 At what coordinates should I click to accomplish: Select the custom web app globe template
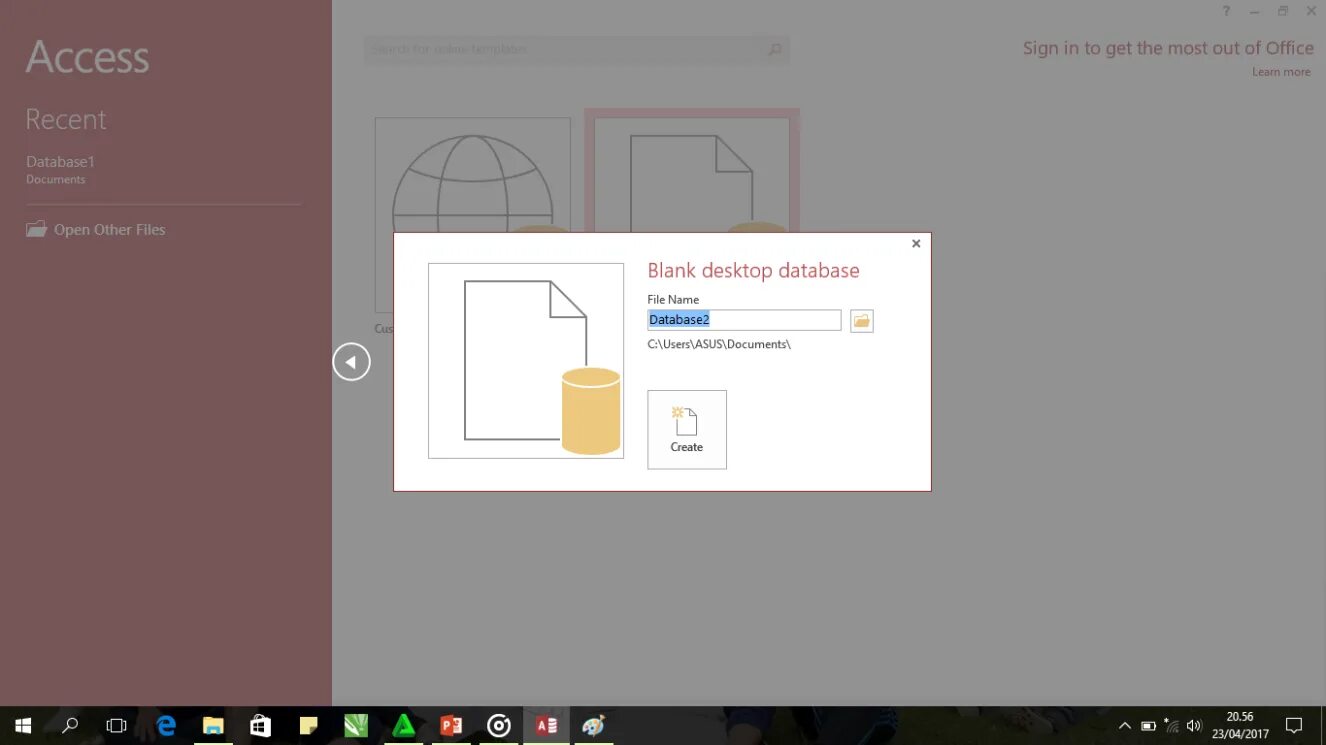pyautogui.click(x=473, y=176)
